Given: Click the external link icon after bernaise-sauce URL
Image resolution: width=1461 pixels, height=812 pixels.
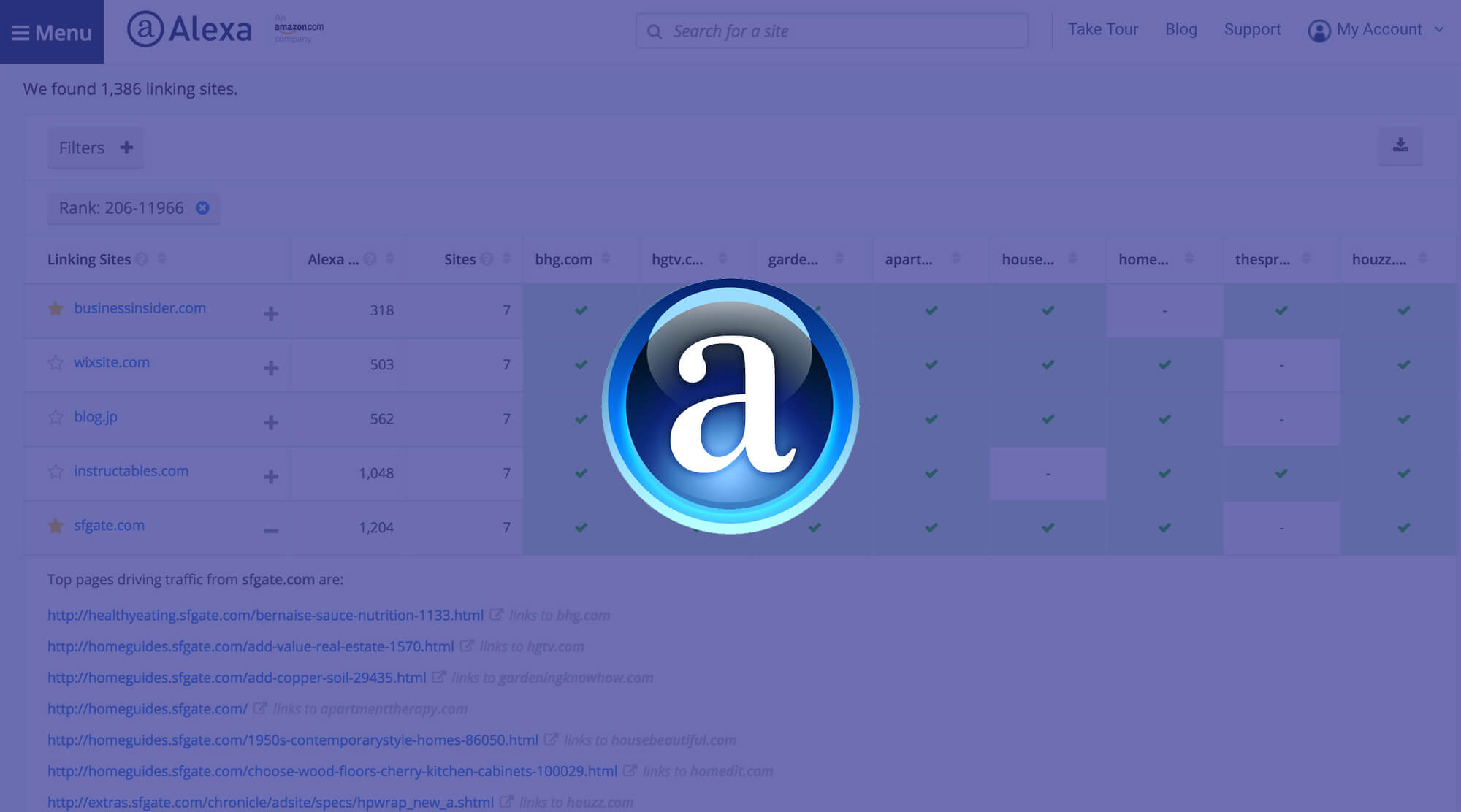Looking at the screenshot, I should point(496,615).
